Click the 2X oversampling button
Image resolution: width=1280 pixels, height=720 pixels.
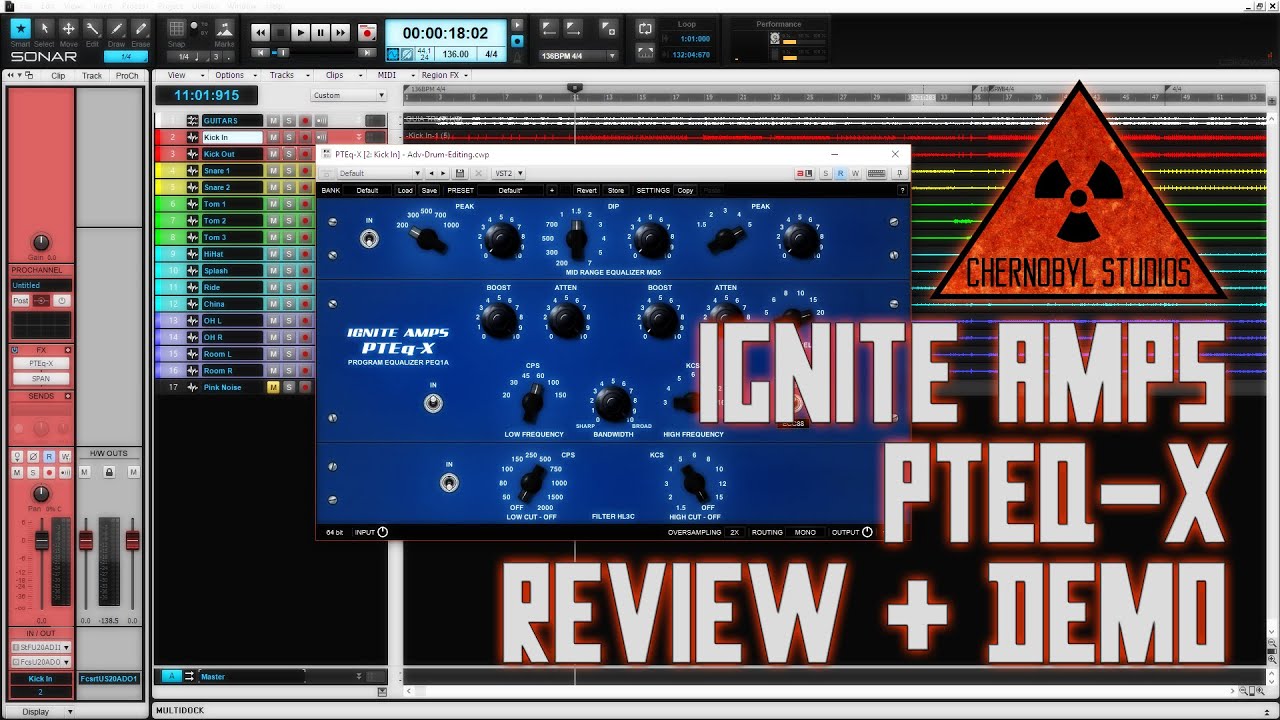tap(734, 532)
